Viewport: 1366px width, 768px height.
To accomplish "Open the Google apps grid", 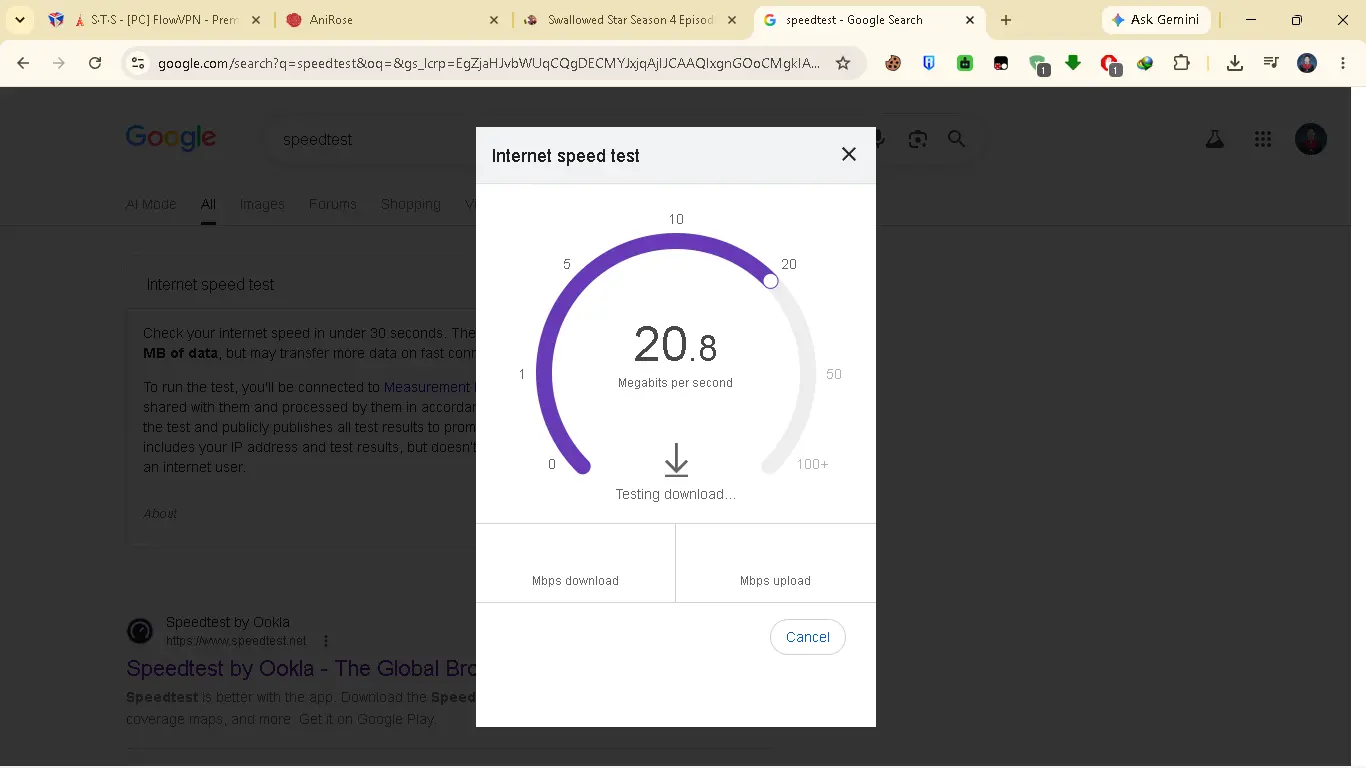I will click(1263, 140).
